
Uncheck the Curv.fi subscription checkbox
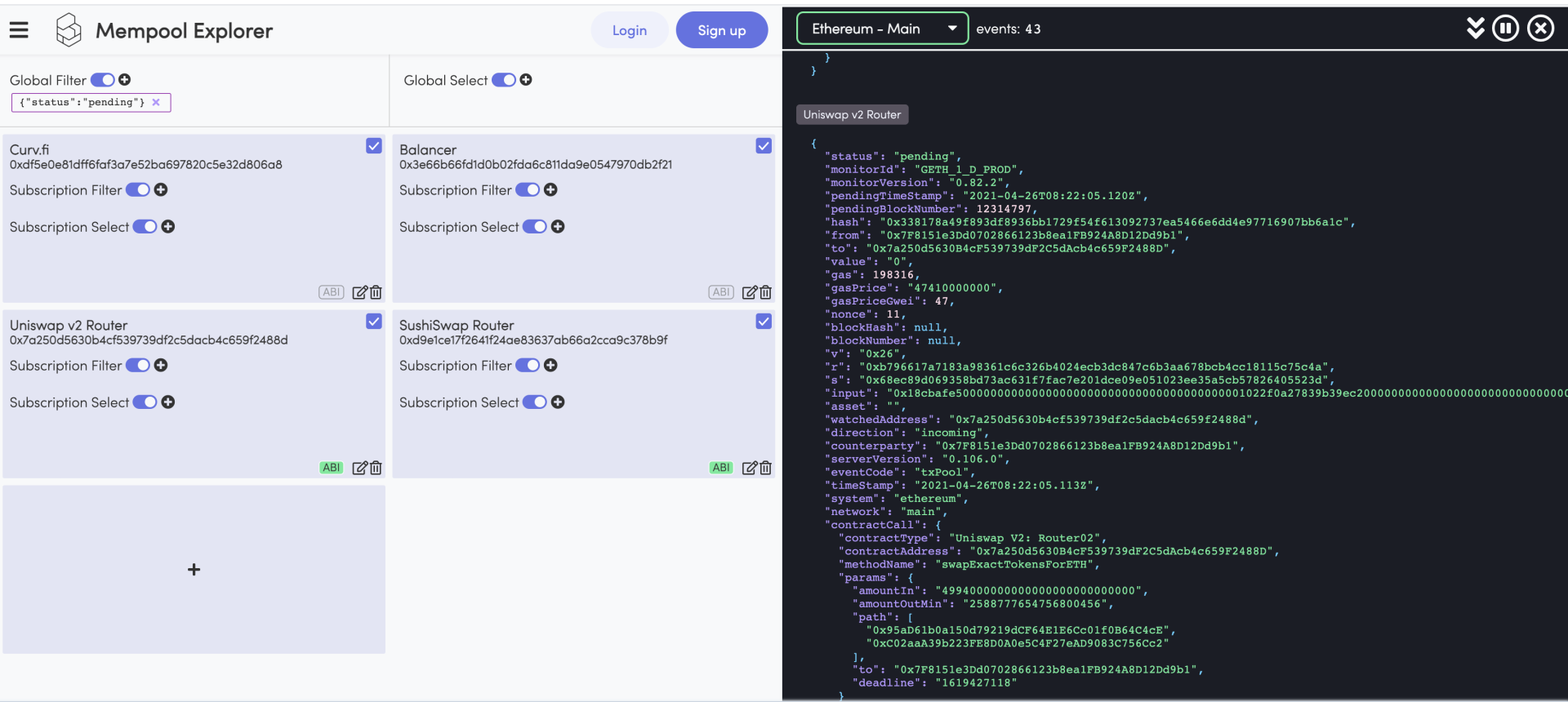point(374,146)
